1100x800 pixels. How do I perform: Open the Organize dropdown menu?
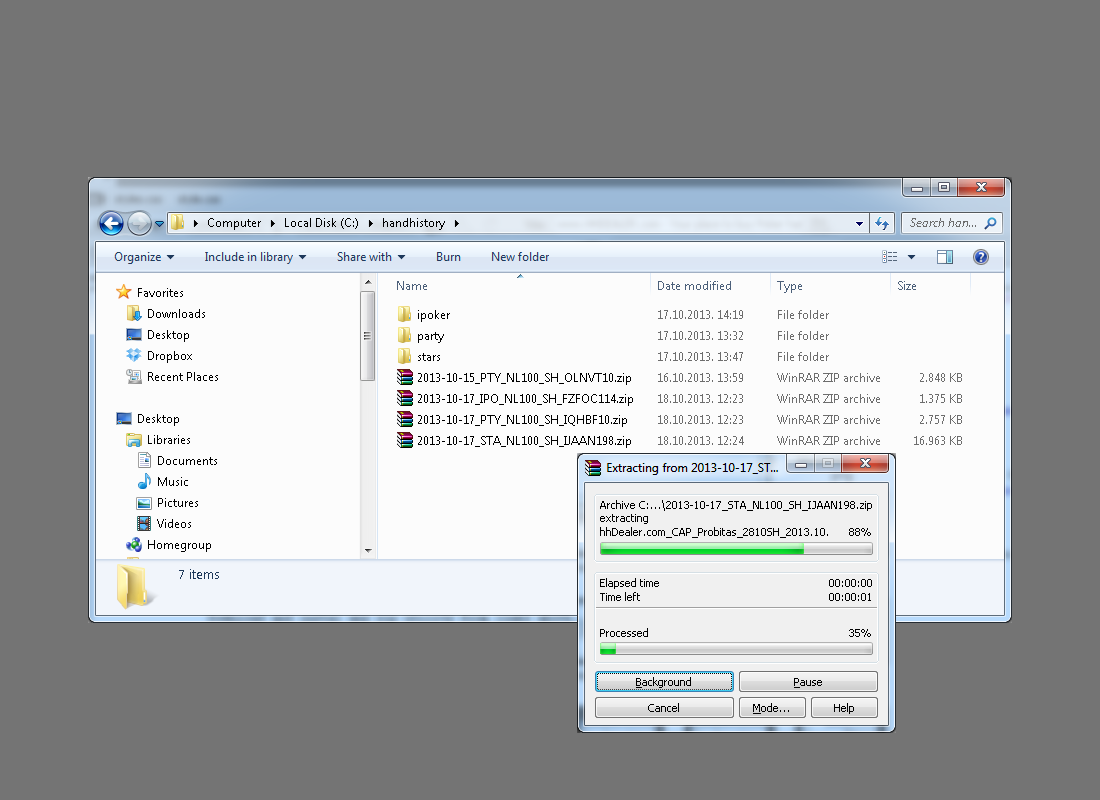144,257
